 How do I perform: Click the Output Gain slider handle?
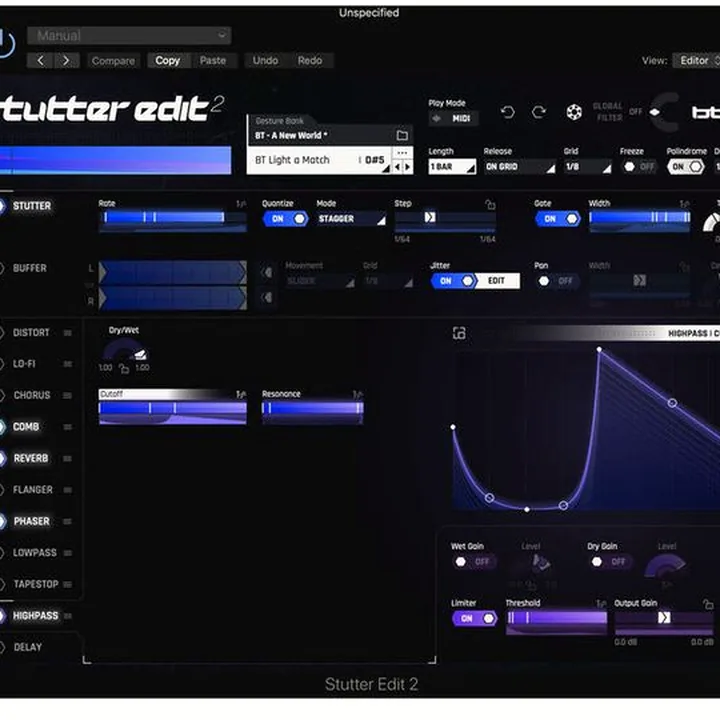(664, 618)
